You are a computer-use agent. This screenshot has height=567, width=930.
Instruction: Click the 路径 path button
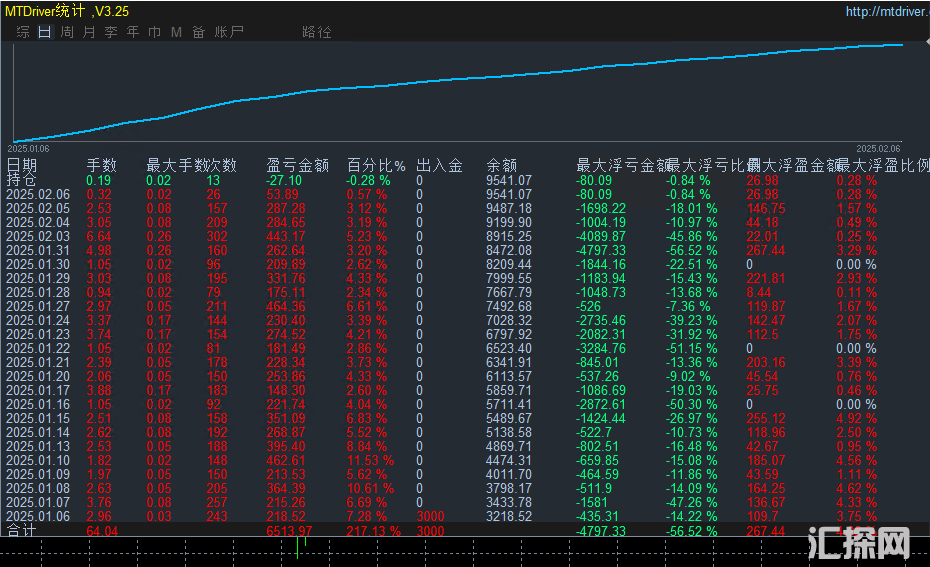(x=316, y=32)
